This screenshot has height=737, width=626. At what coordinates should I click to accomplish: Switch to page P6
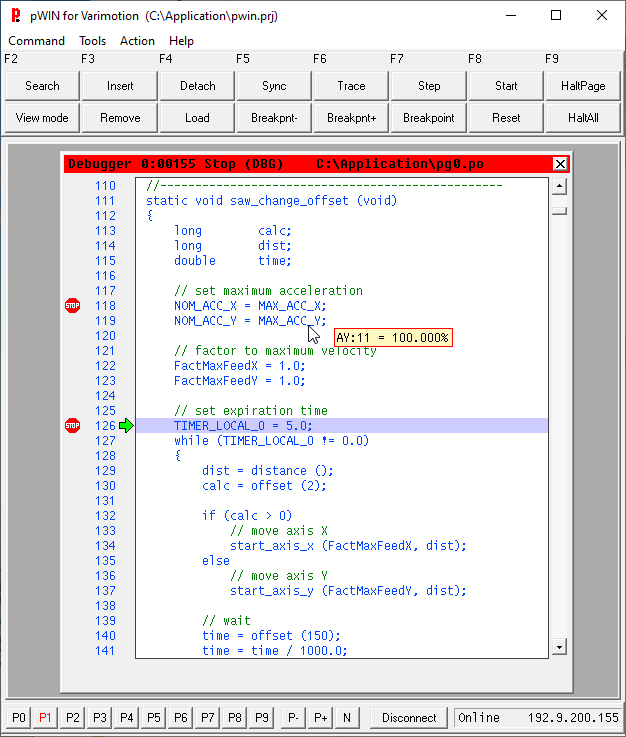pos(181,718)
